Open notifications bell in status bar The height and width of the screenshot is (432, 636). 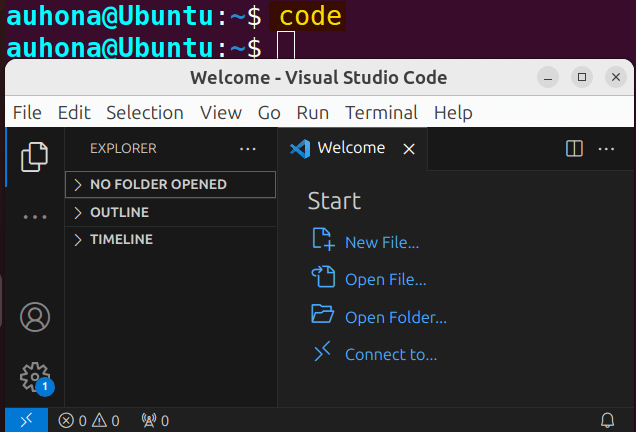click(607, 420)
